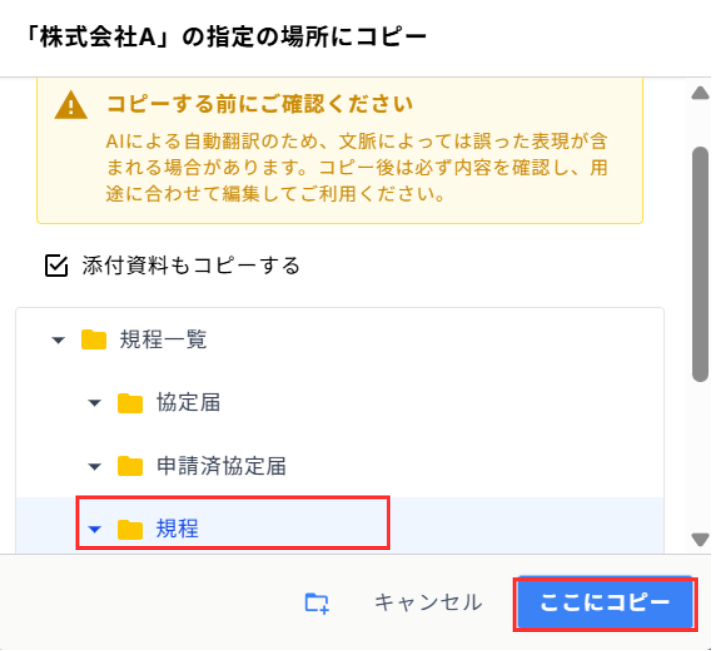712x651 pixels.
Task: Click the scrollbar up arrow
Action: click(700, 94)
